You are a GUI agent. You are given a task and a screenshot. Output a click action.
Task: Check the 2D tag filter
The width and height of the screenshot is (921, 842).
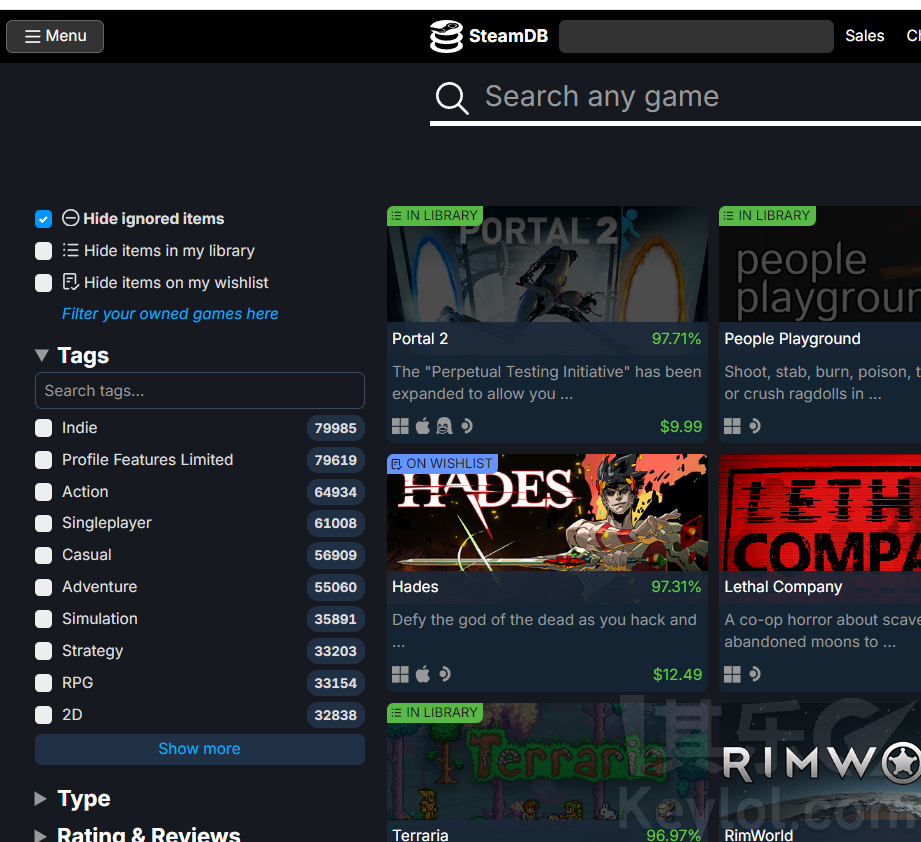tap(43, 715)
